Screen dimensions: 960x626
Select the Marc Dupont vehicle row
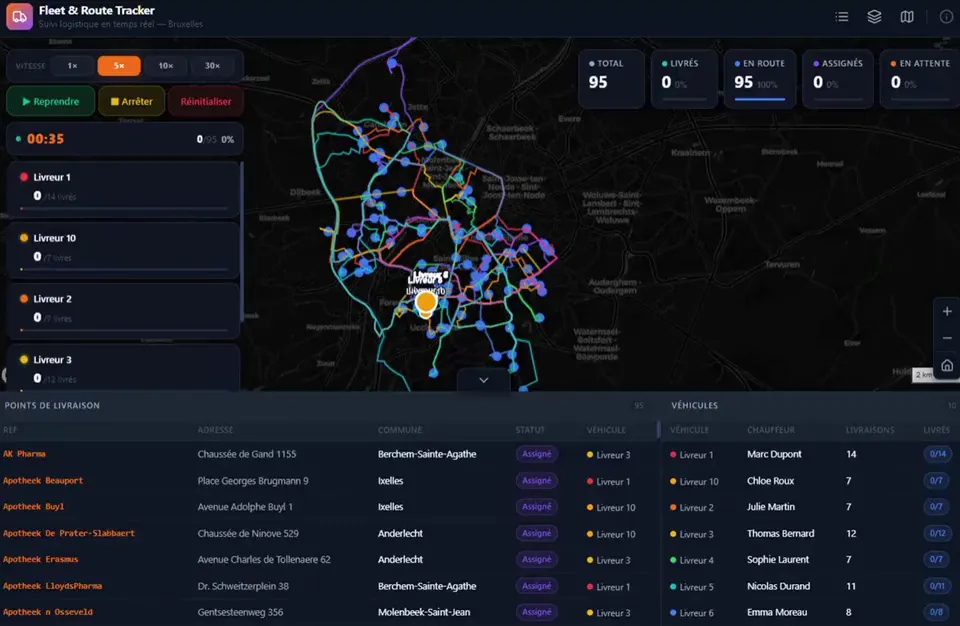coord(811,454)
